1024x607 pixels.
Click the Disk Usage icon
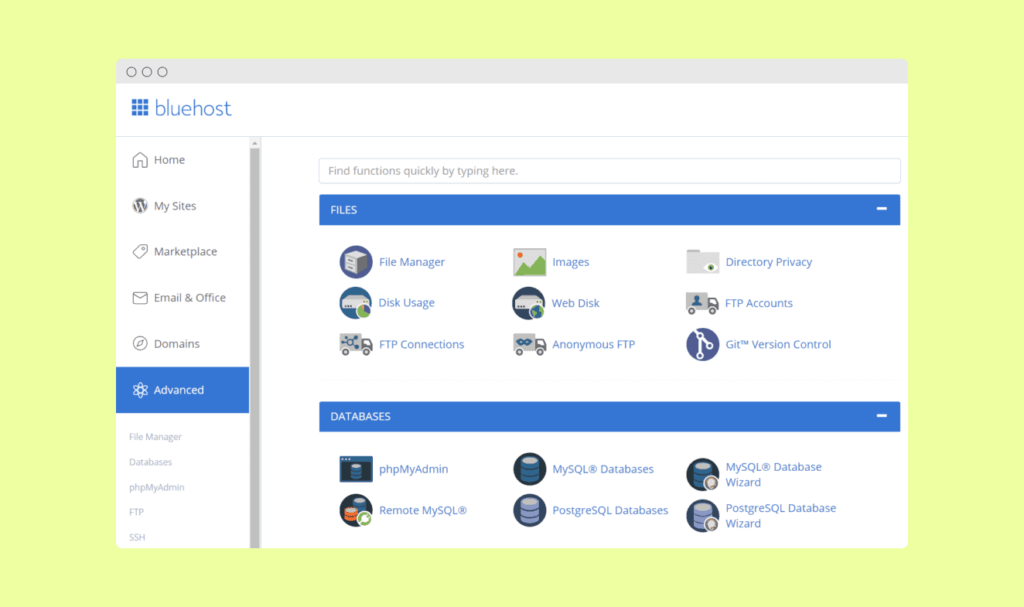pyautogui.click(x=356, y=303)
